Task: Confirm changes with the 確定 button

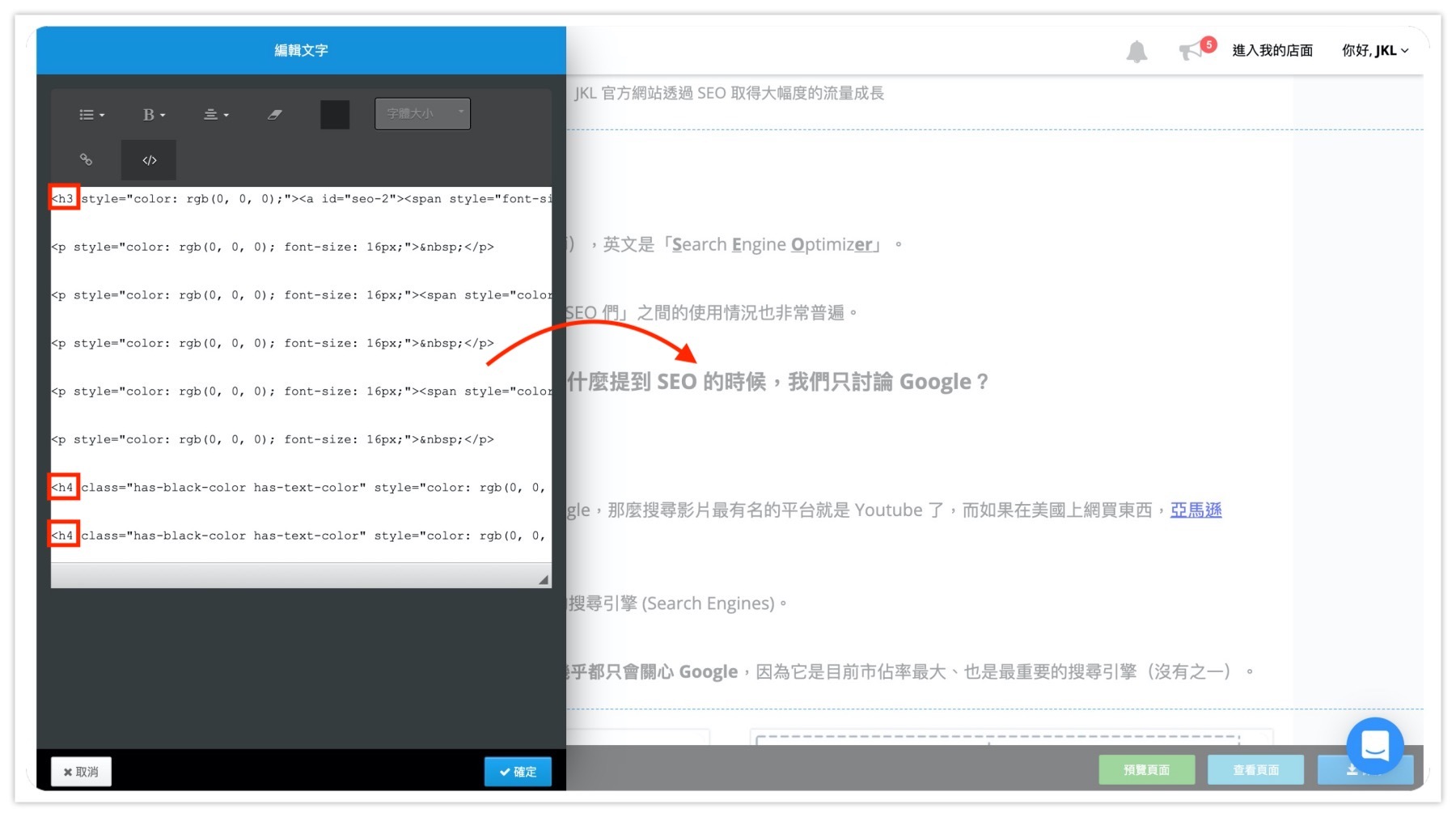Action: click(518, 772)
